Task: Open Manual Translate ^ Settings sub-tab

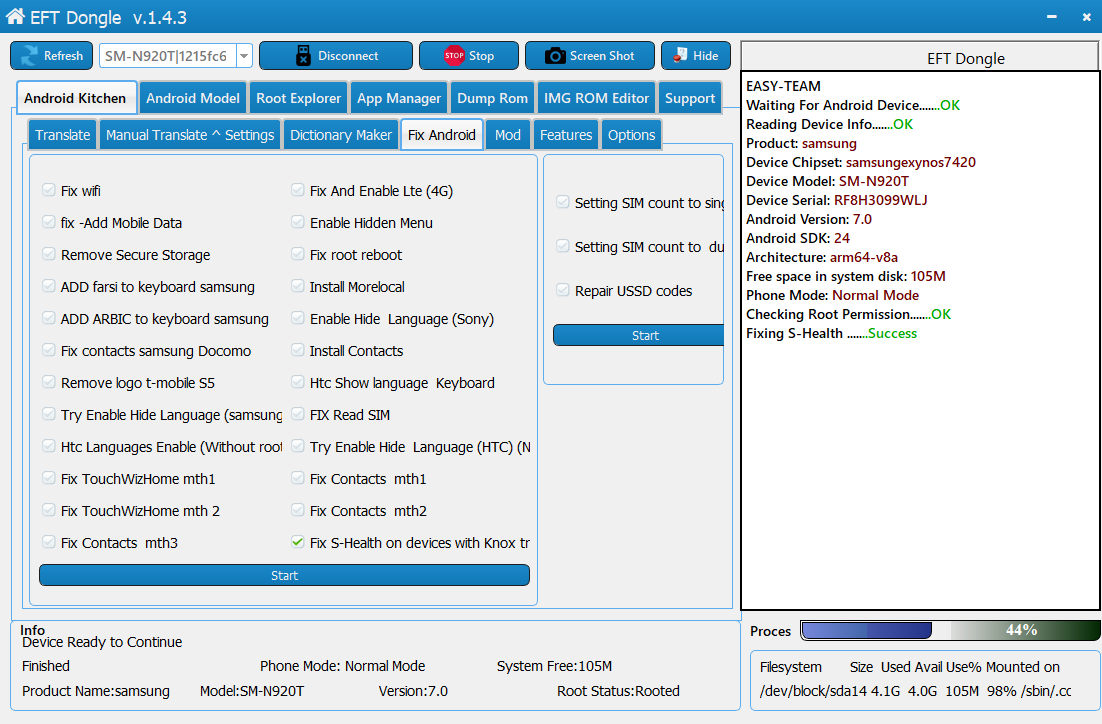Action: [x=190, y=134]
